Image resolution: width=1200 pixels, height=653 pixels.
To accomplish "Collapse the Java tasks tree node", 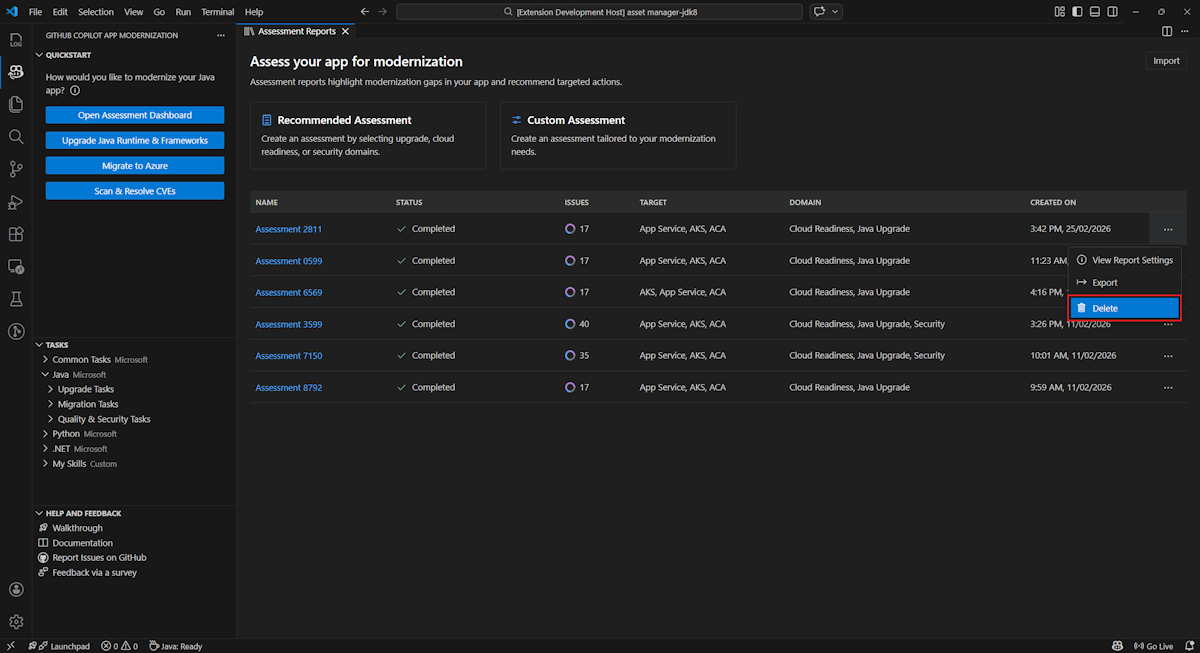I will click(46, 374).
